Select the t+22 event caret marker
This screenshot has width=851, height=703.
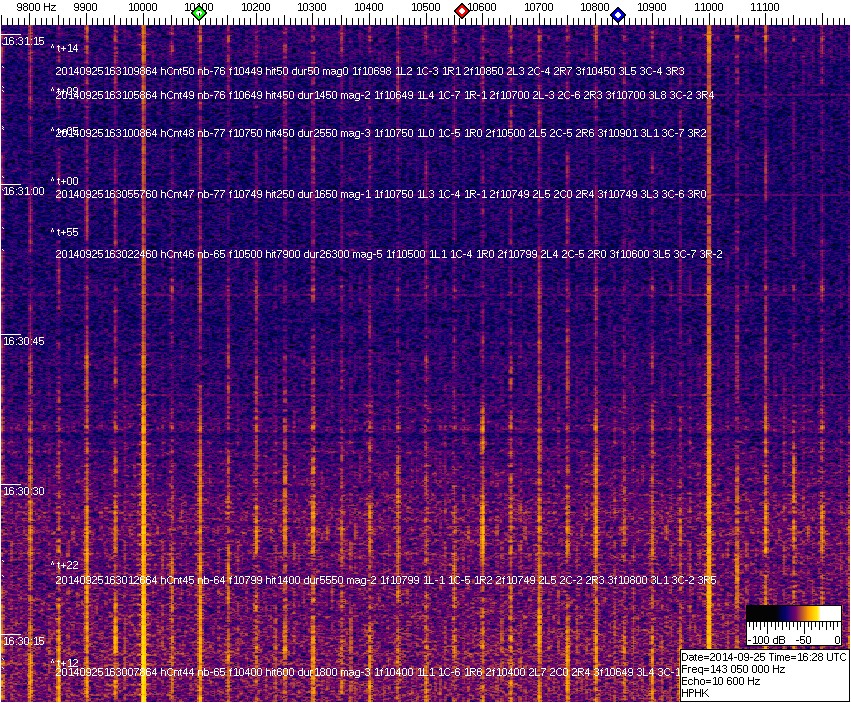pyautogui.click(x=65, y=565)
